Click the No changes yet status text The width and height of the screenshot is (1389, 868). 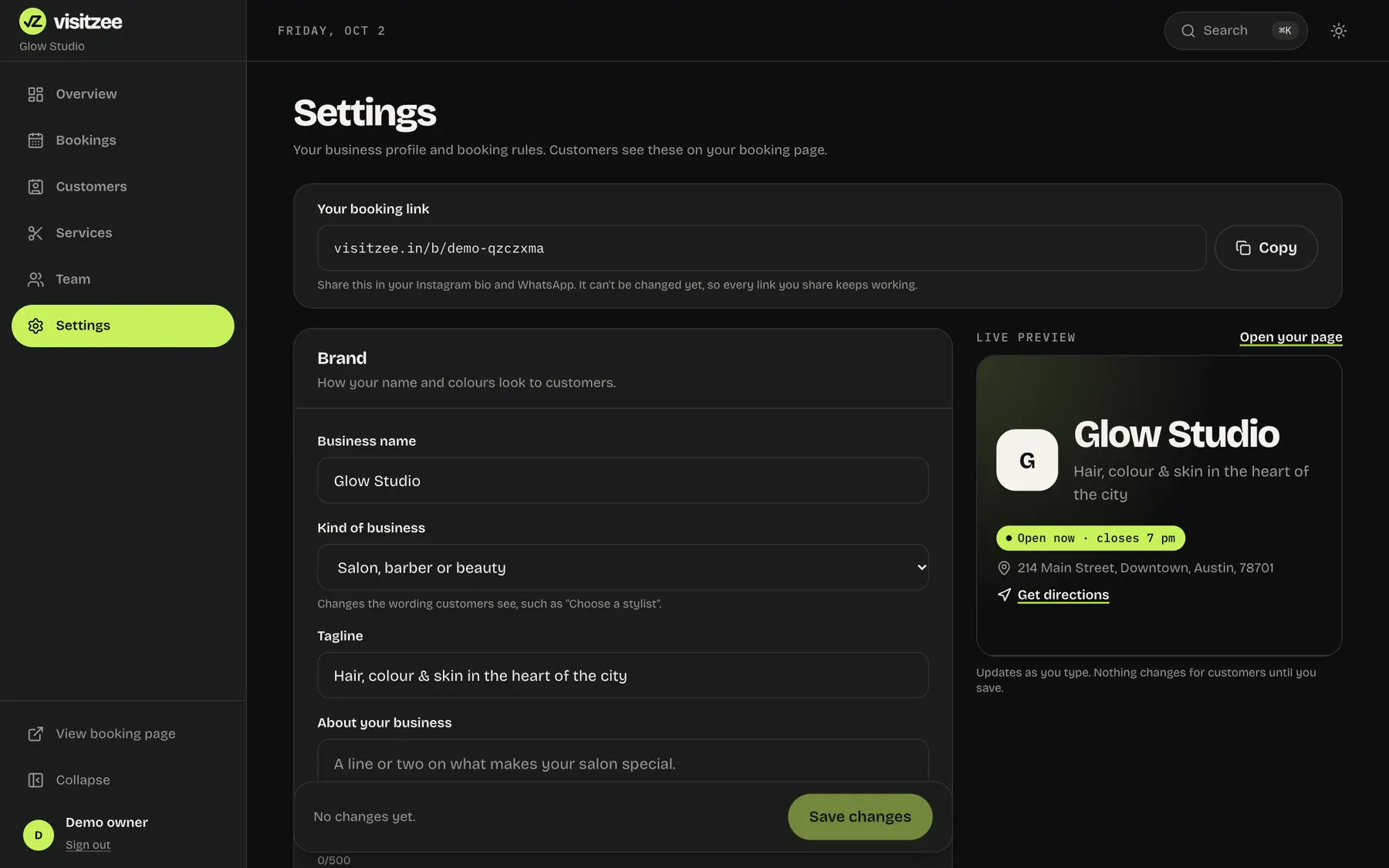click(364, 816)
